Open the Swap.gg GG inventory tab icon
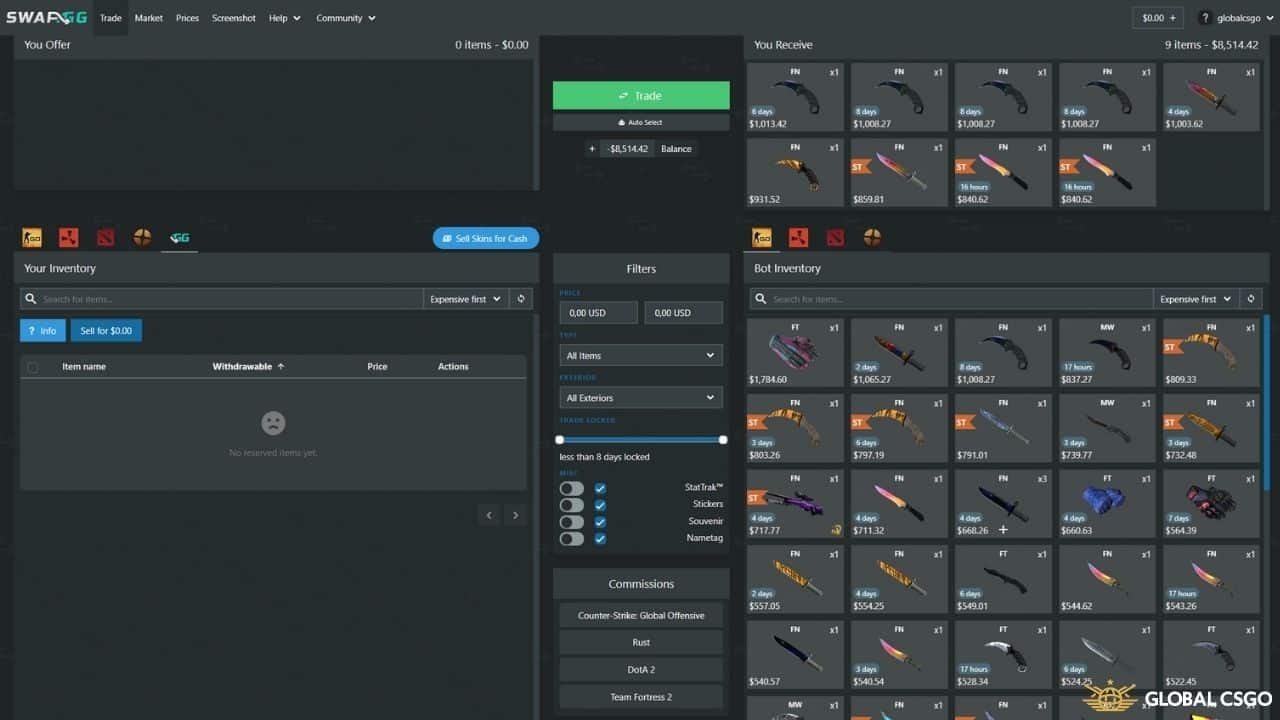 click(x=180, y=237)
